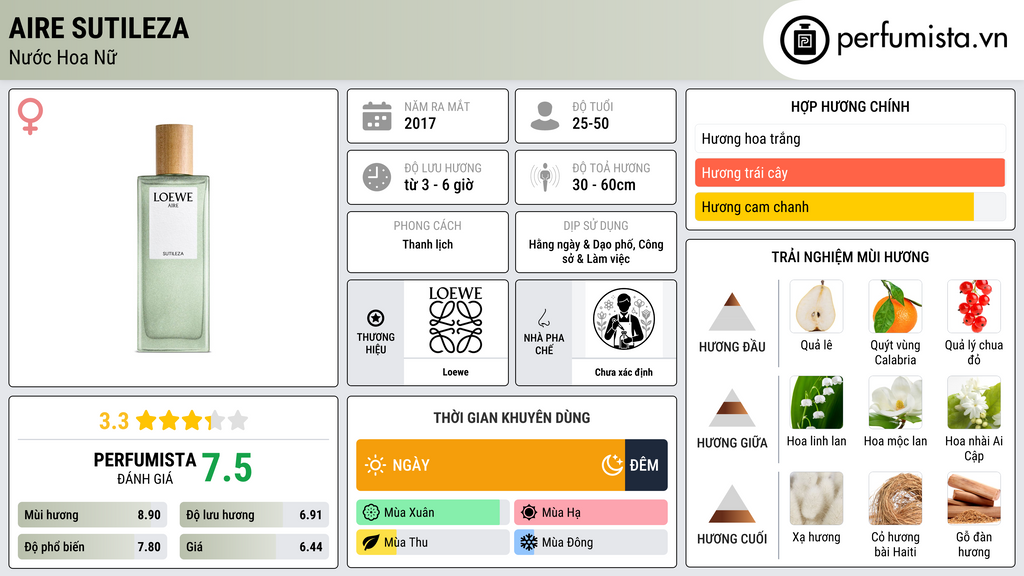
Task: Select the Quả lý chua đỏ note image
Action: [x=974, y=306]
